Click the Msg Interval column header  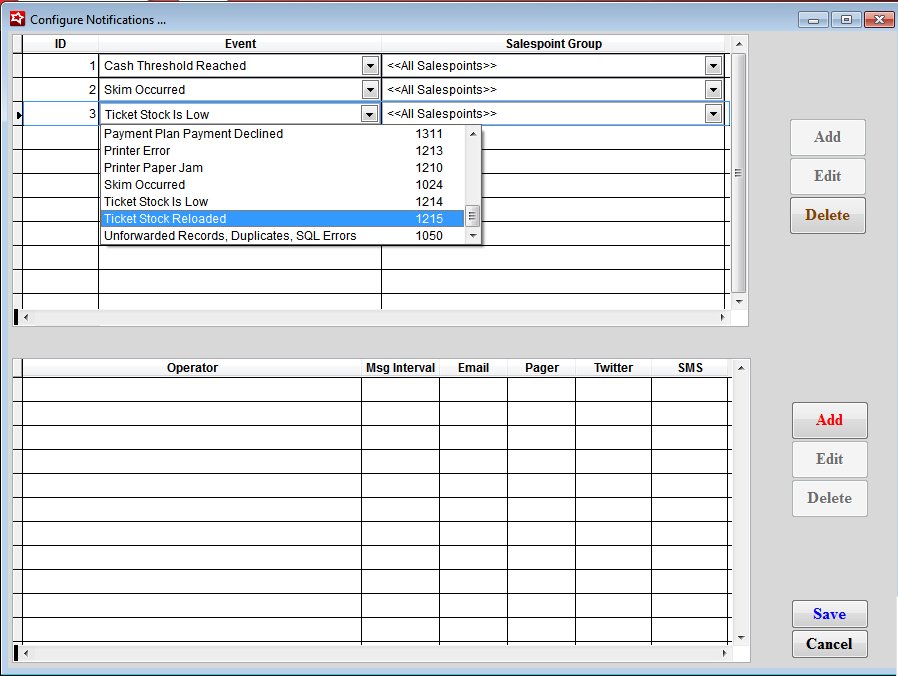point(400,367)
